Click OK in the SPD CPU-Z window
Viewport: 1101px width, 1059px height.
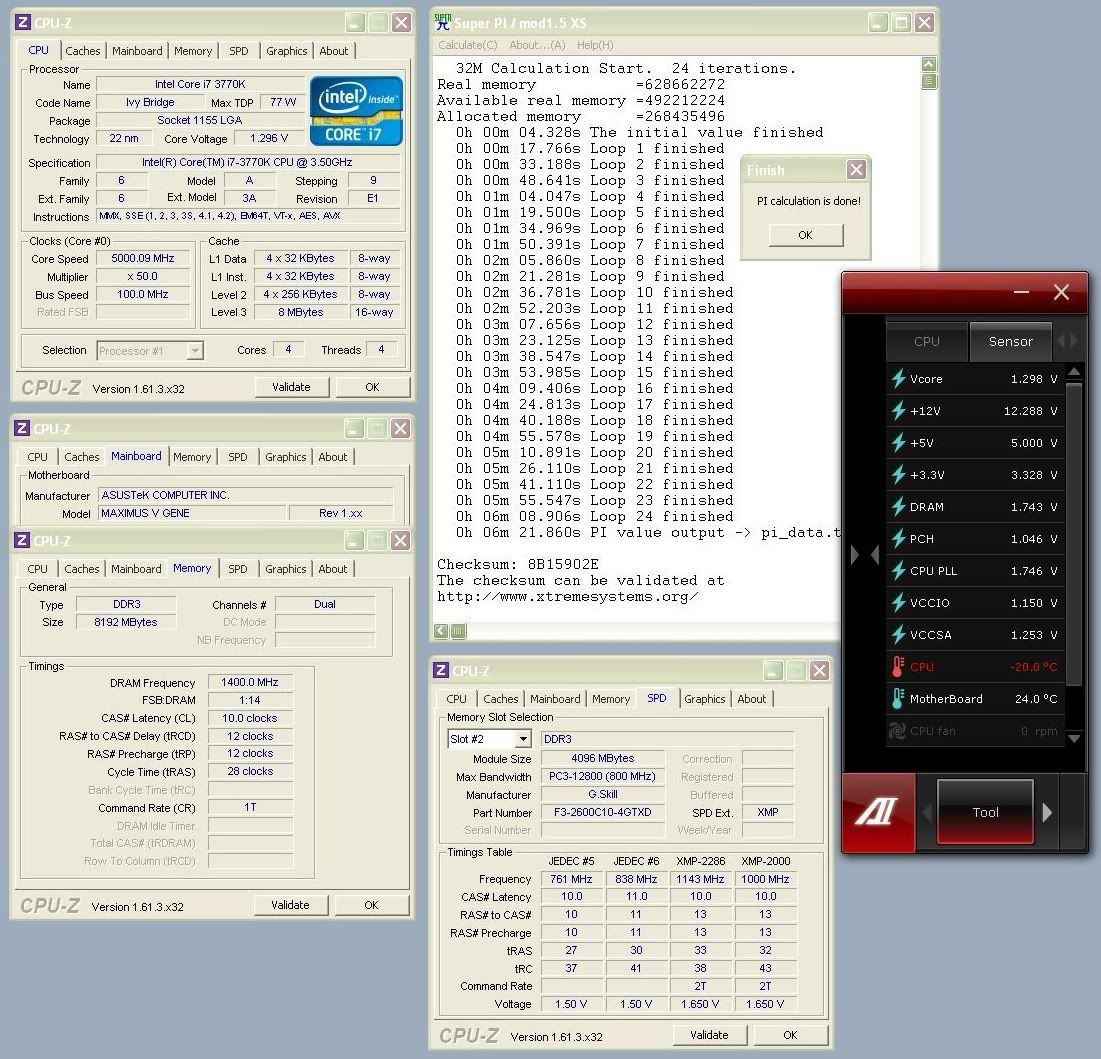791,1035
